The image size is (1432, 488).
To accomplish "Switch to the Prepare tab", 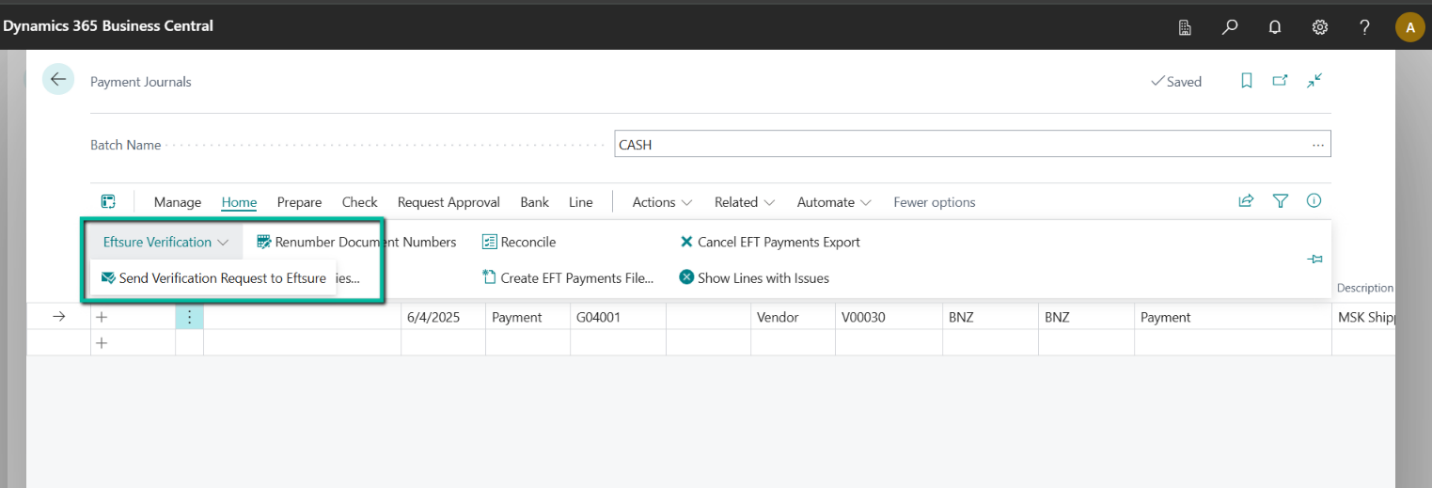I will [x=299, y=202].
